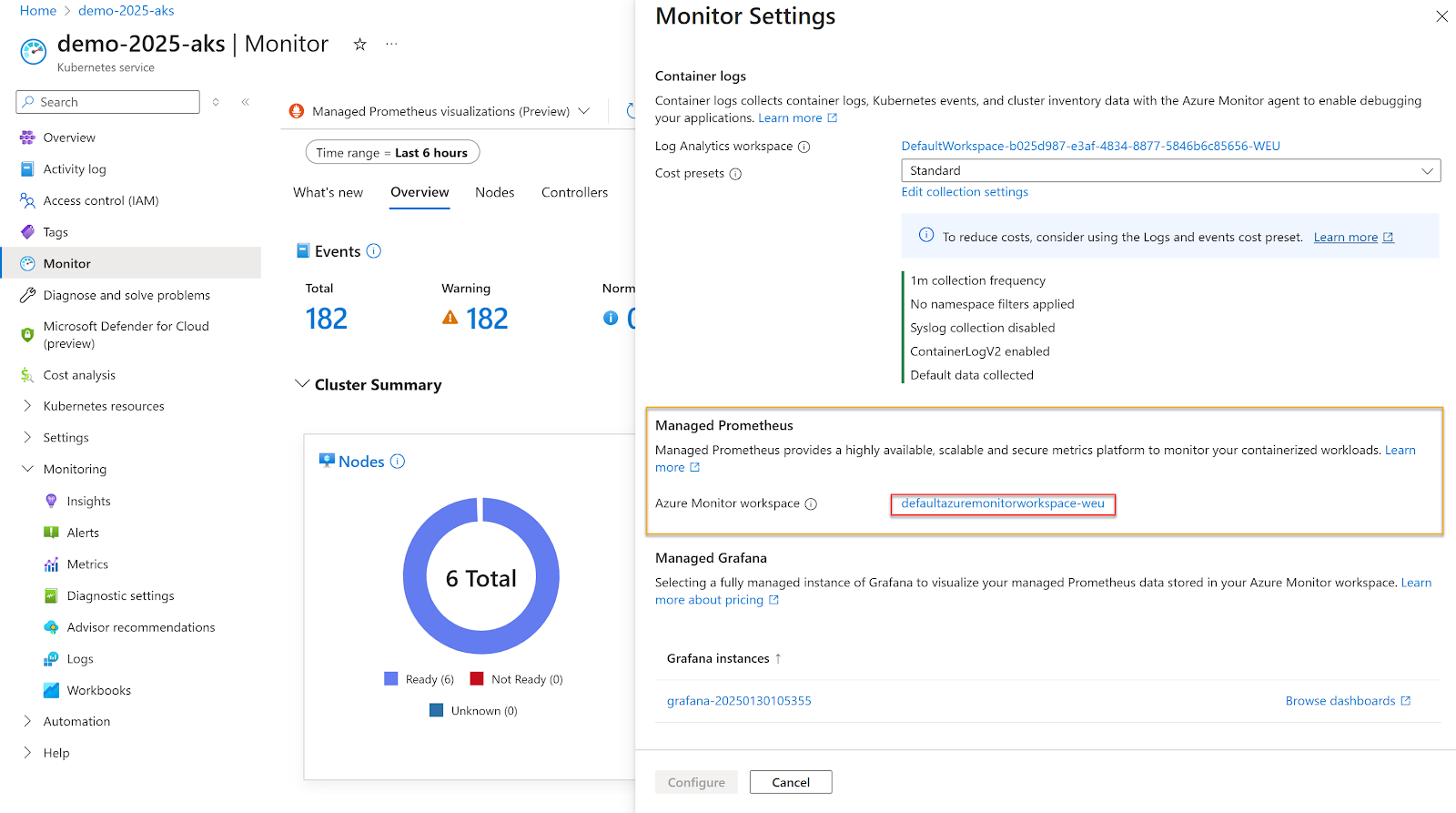Expand the Help group in sidebar
Screen dimensions: 1456x813
click(x=27, y=753)
